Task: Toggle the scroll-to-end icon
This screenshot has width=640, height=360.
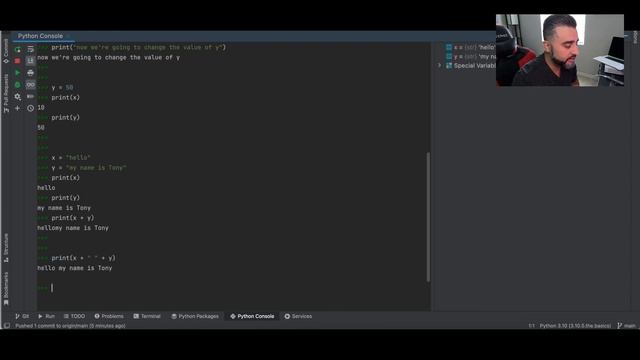Action: coord(31,61)
